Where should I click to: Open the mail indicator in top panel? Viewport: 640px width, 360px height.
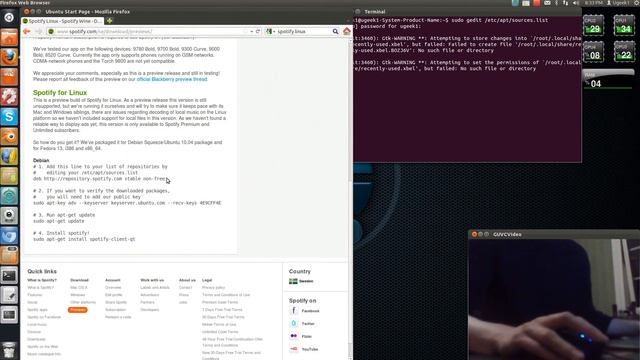[x=547, y=3]
